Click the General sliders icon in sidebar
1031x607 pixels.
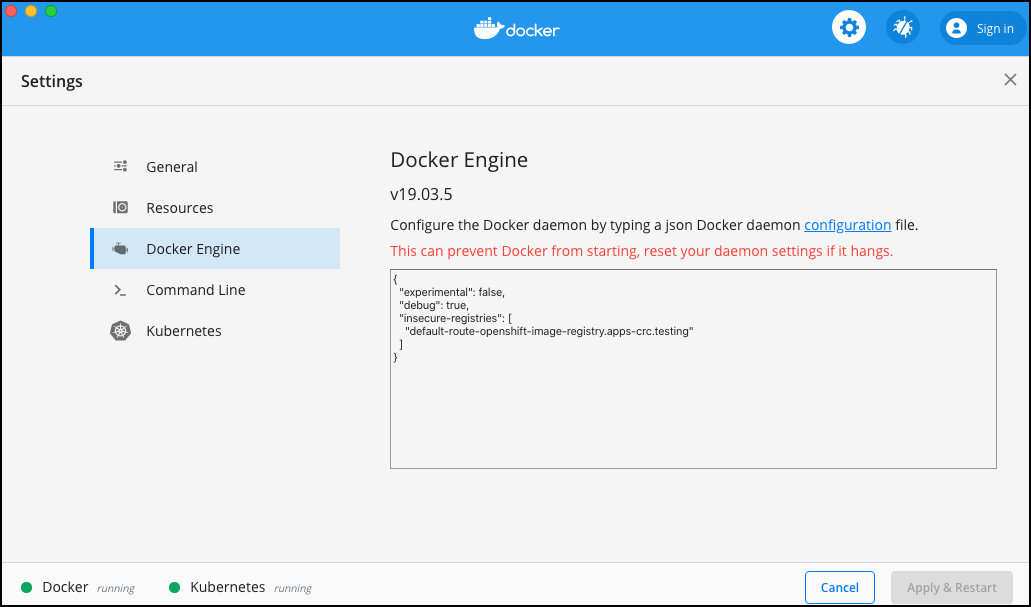tap(120, 167)
